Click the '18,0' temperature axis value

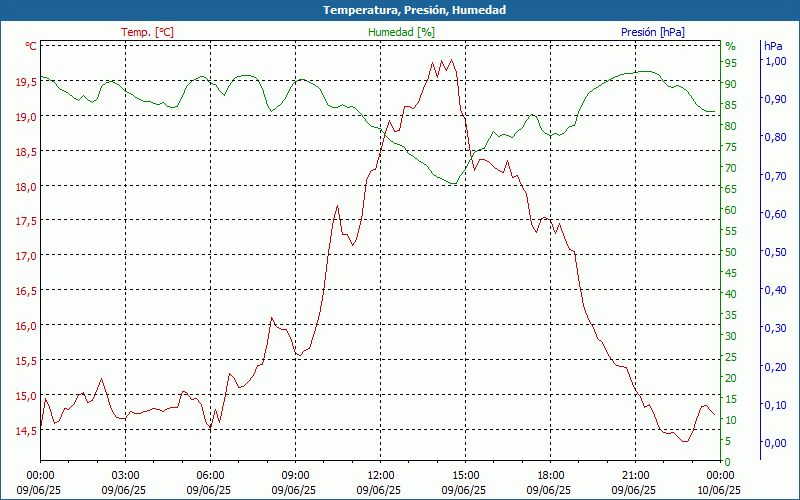click(27, 187)
